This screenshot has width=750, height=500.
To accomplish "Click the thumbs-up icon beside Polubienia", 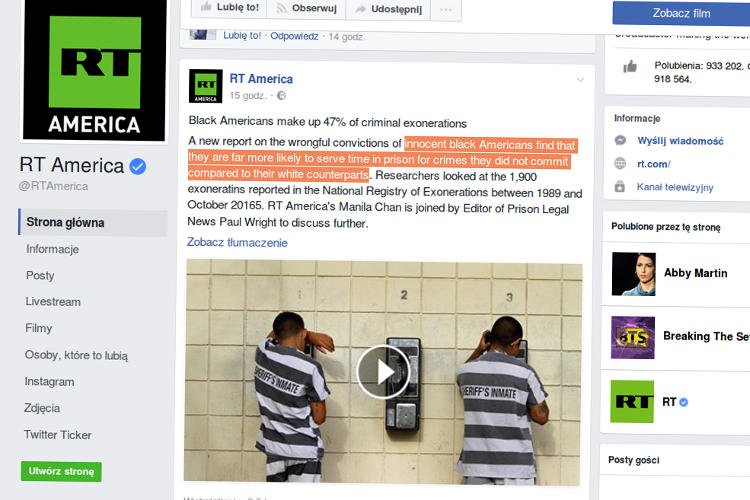I will pyautogui.click(x=630, y=66).
